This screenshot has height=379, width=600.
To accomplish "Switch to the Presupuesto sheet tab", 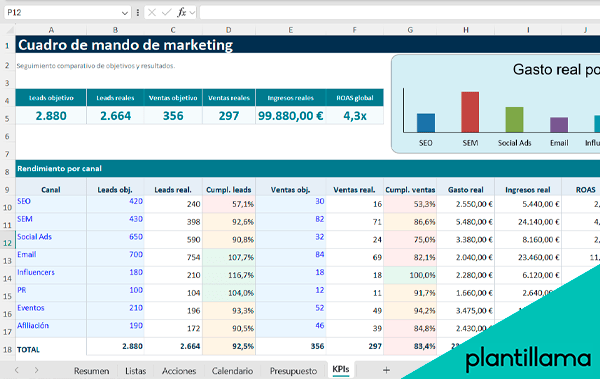I will point(293,371).
